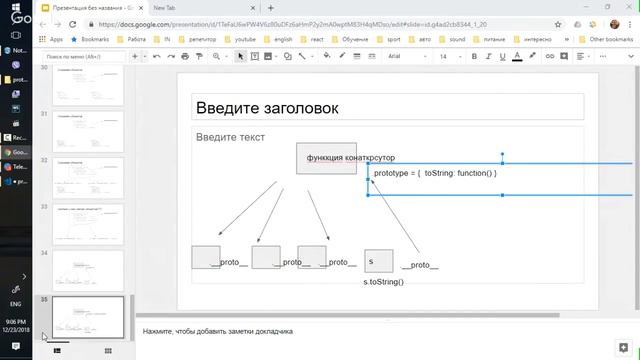Add a comment from the toolbar
This screenshot has width=640, height=360.
click(x=564, y=56)
